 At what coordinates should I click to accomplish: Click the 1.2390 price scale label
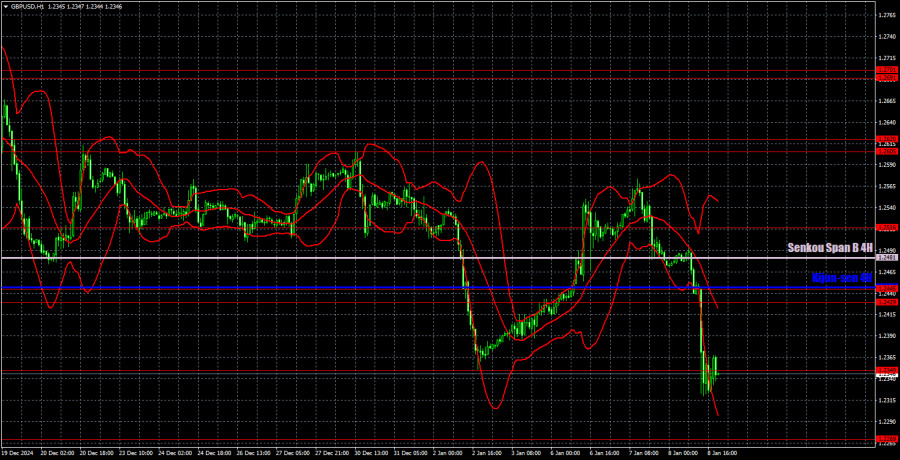(x=885, y=337)
